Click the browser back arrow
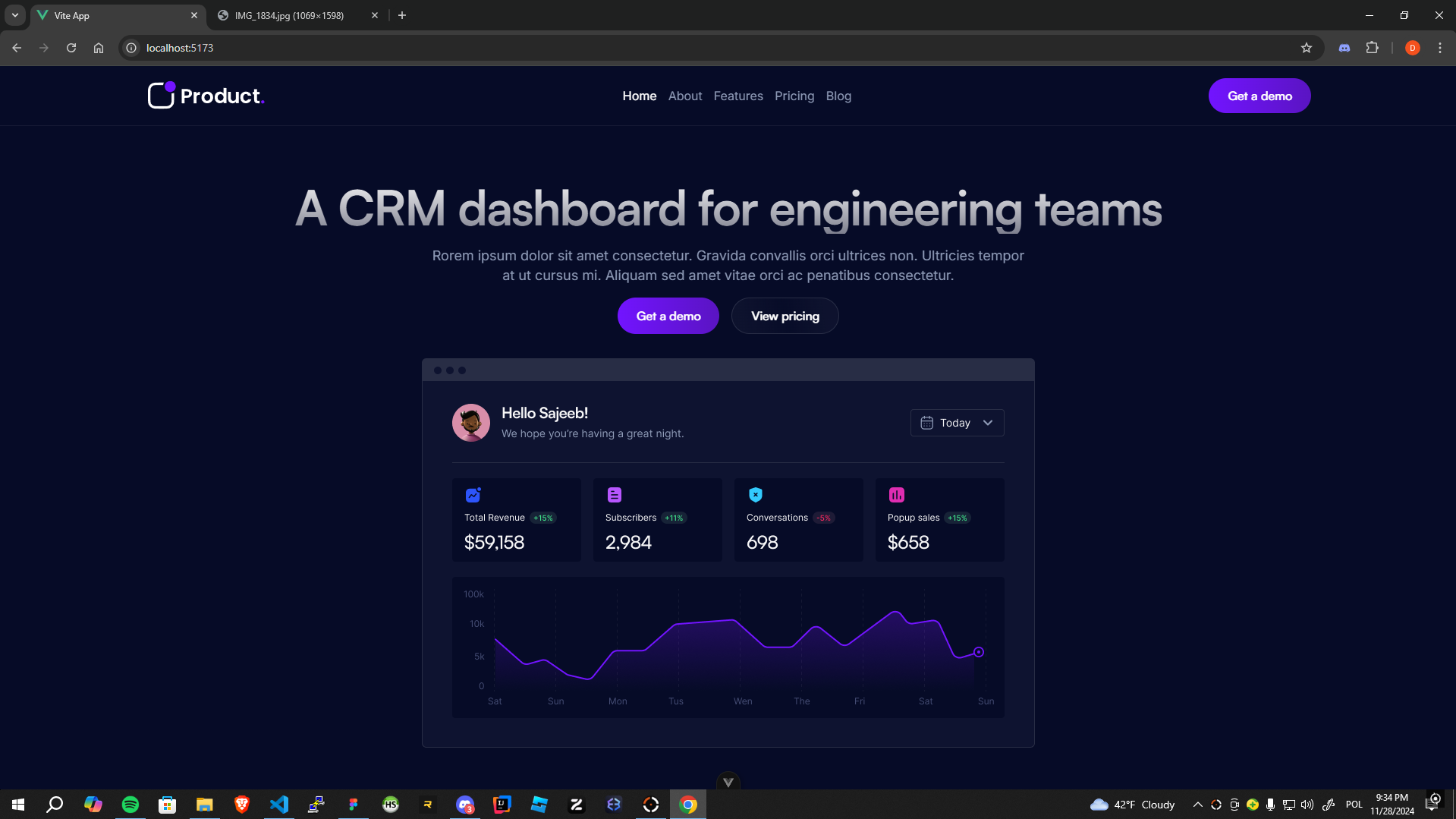Viewport: 1456px width, 819px height. pyautogui.click(x=17, y=48)
